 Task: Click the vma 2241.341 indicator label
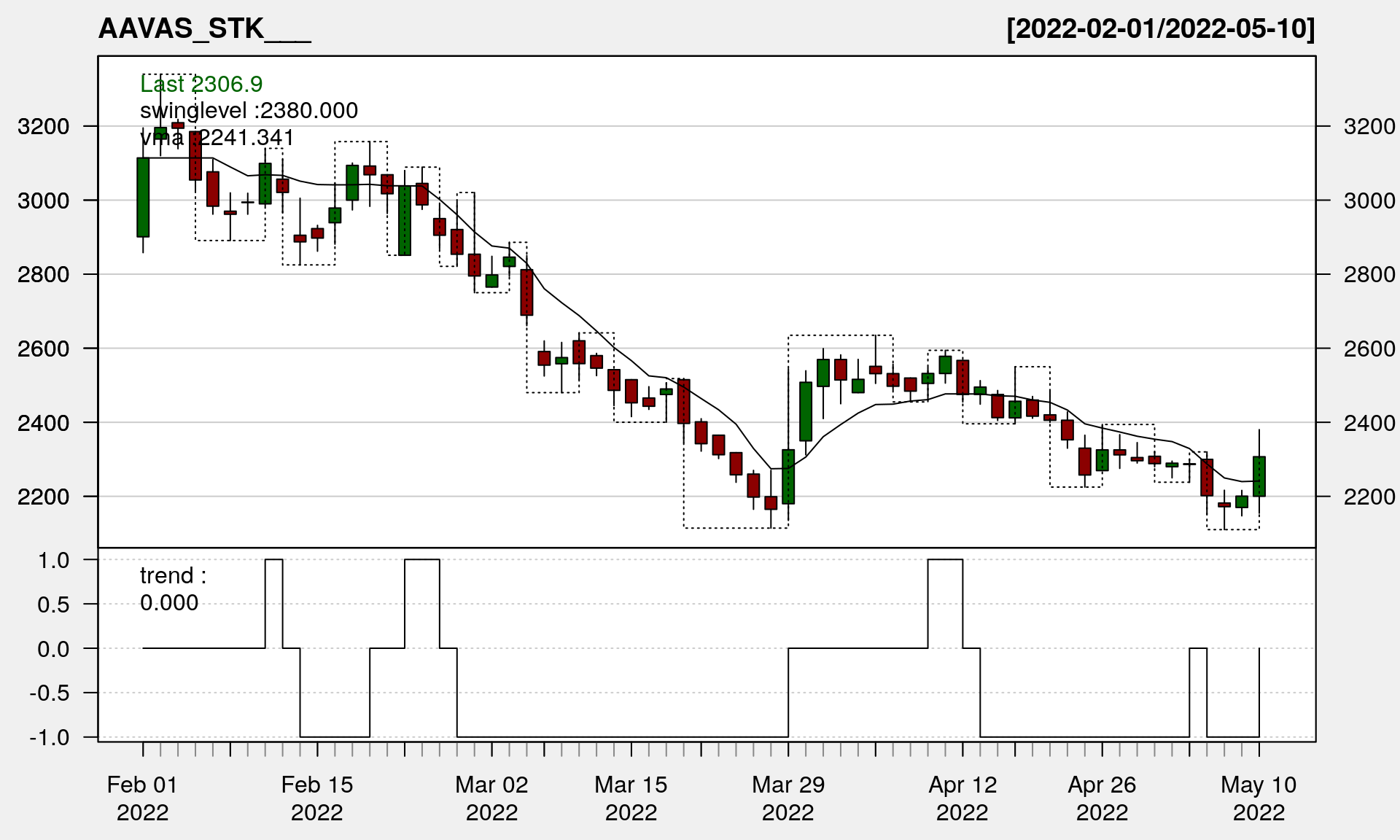pos(217,138)
